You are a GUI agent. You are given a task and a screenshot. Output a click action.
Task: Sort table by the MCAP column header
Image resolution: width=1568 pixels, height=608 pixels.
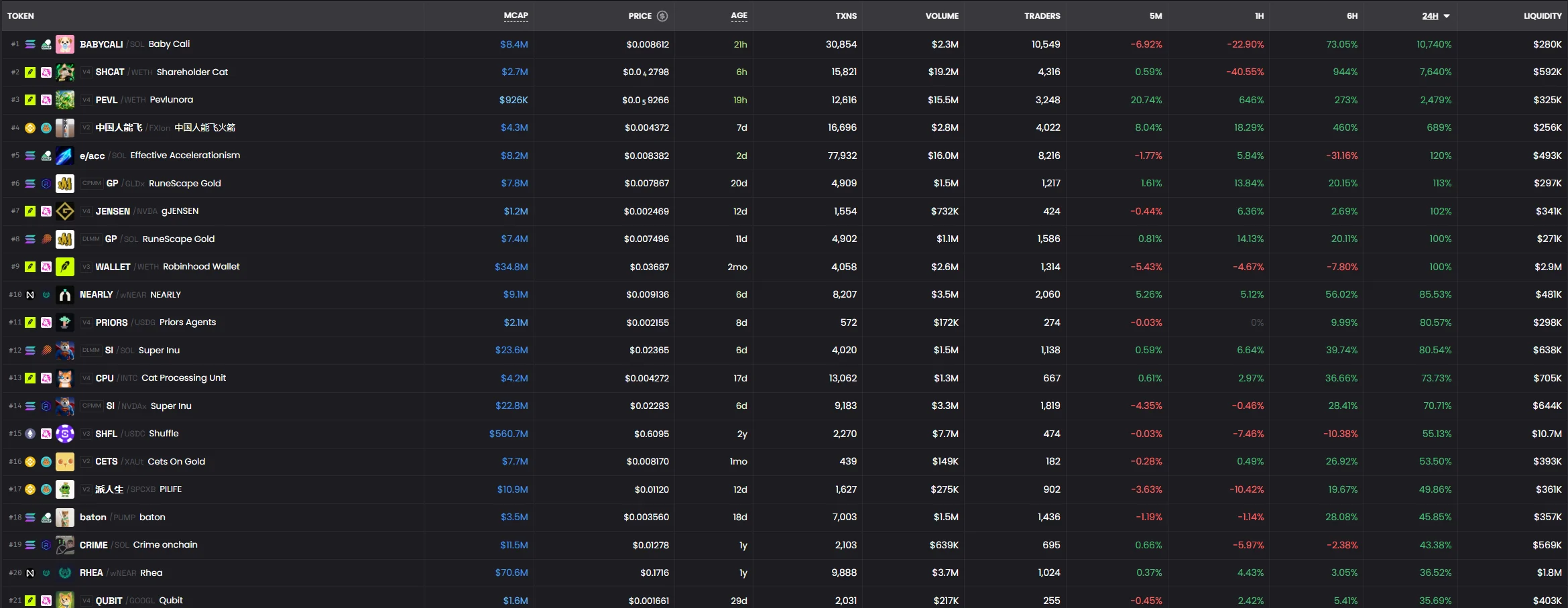click(x=516, y=15)
